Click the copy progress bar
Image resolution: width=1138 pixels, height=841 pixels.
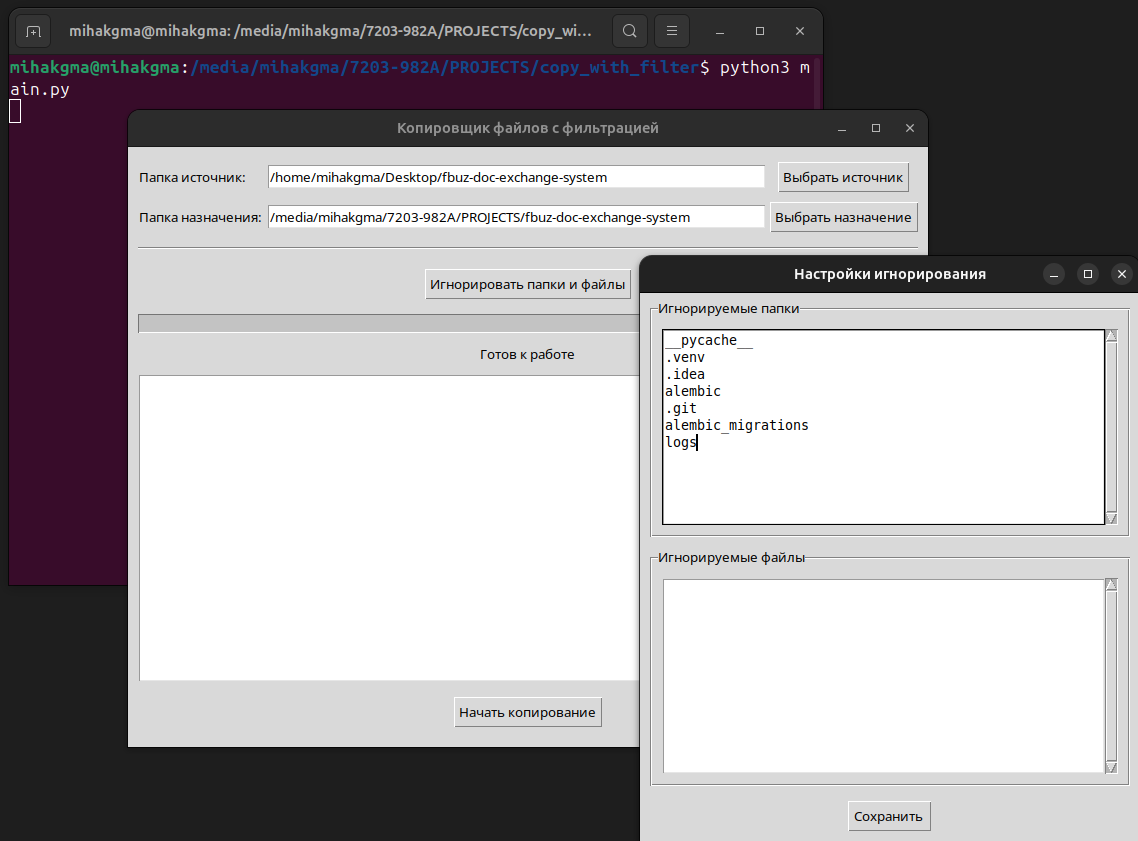(x=389, y=324)
